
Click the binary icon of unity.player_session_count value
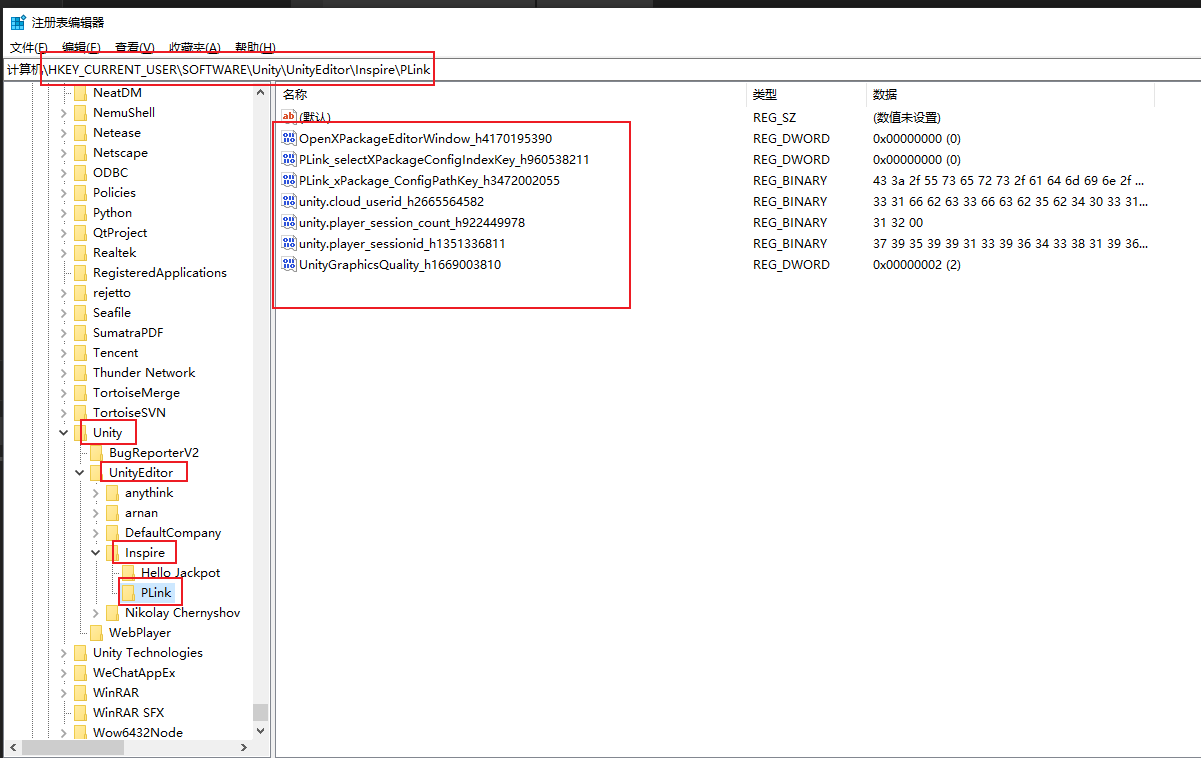(x=289, y=223)
